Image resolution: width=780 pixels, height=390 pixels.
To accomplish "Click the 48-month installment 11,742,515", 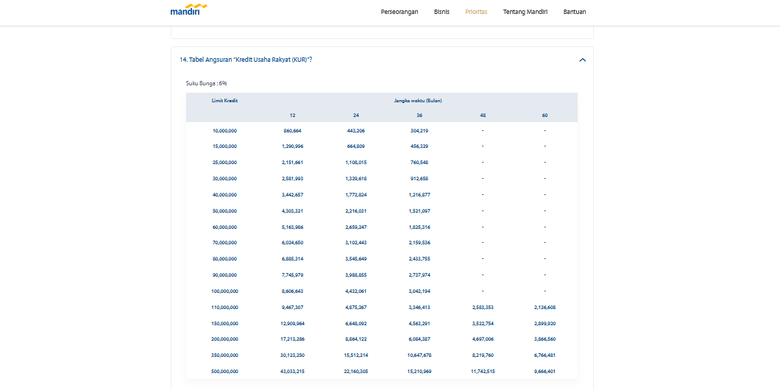I will click(x=483, y=371).
